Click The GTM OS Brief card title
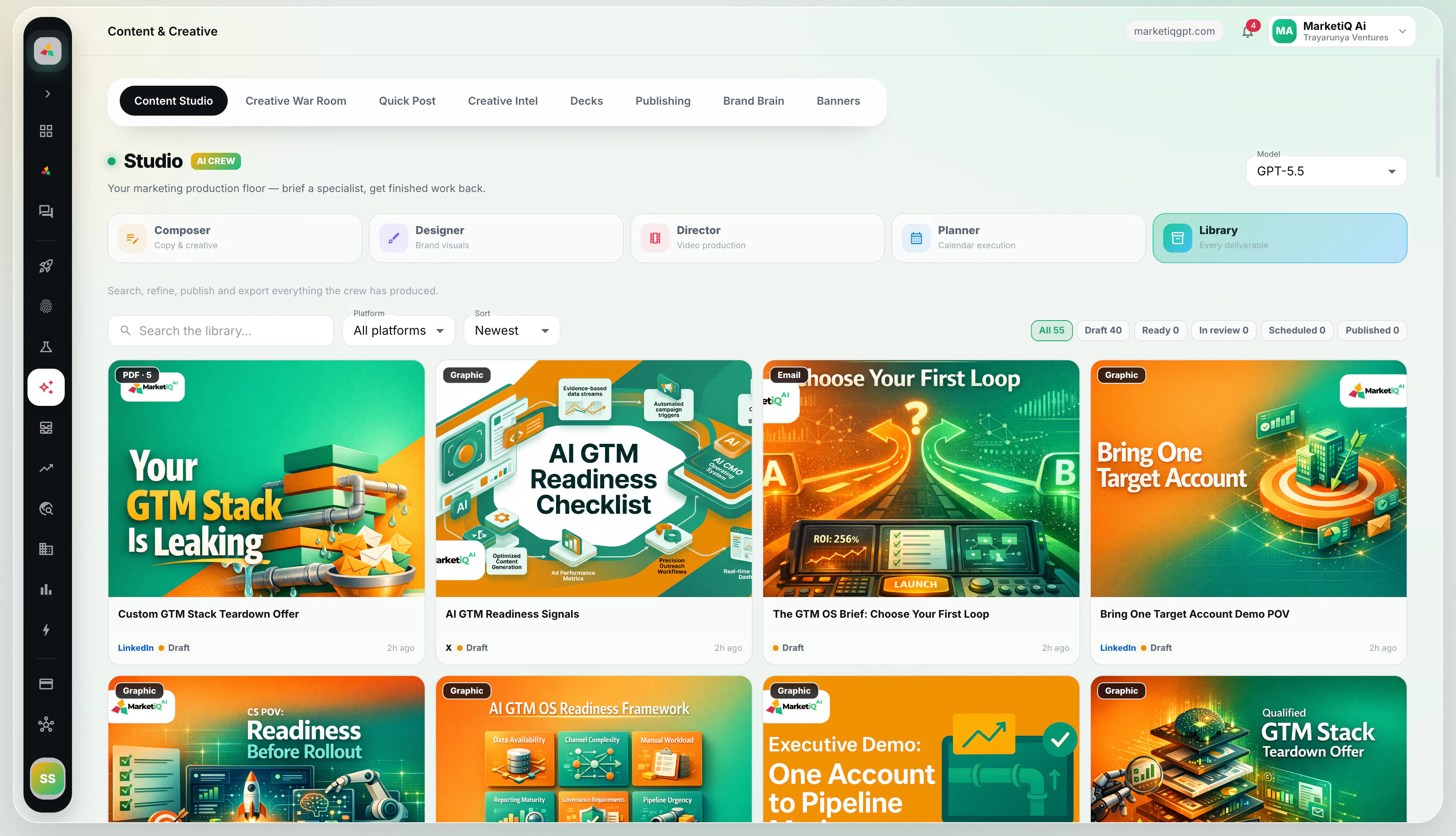1456x836 pixels. pos(881,614)
